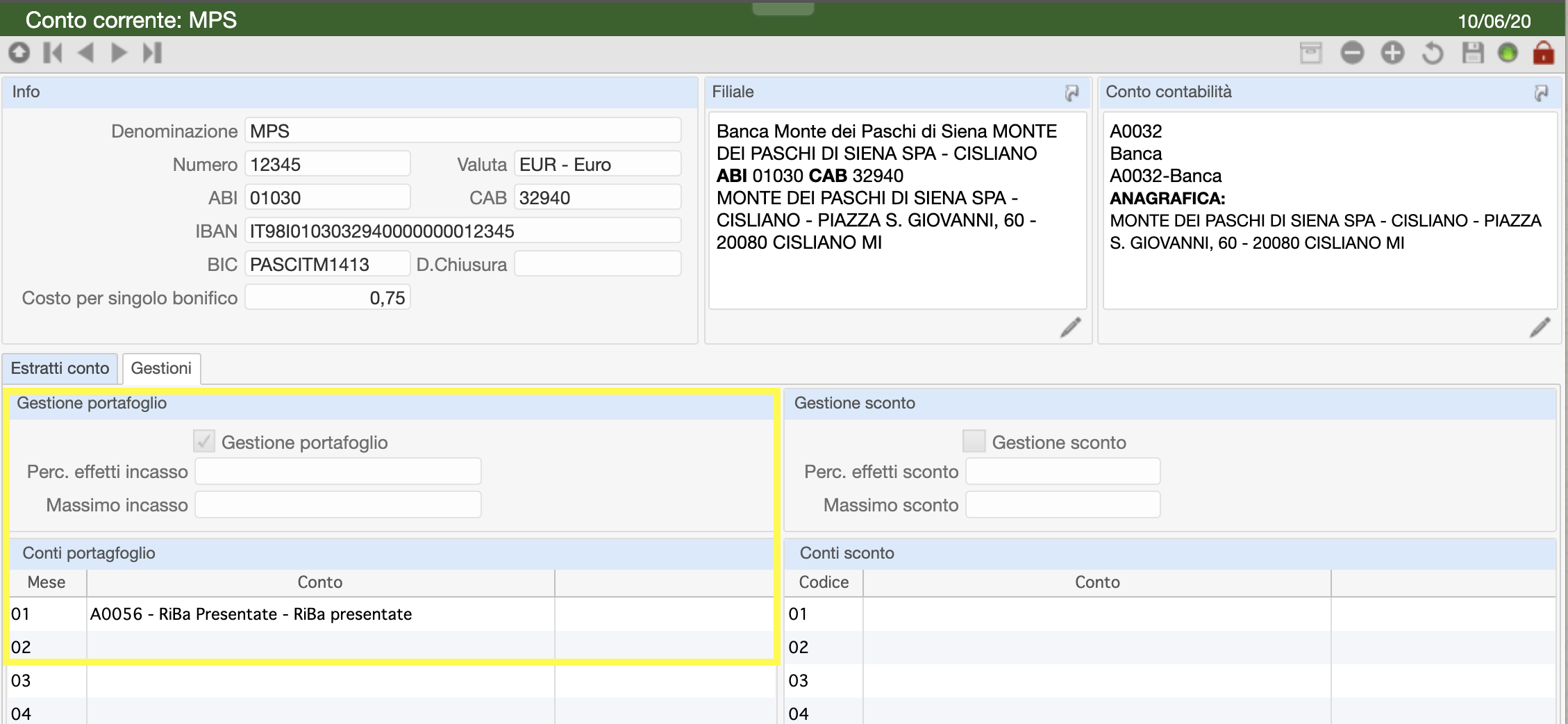The height and width of the screenshot is (724, 1568).
Task: Select the Gestioni tab
Action: tap(161, 368)
